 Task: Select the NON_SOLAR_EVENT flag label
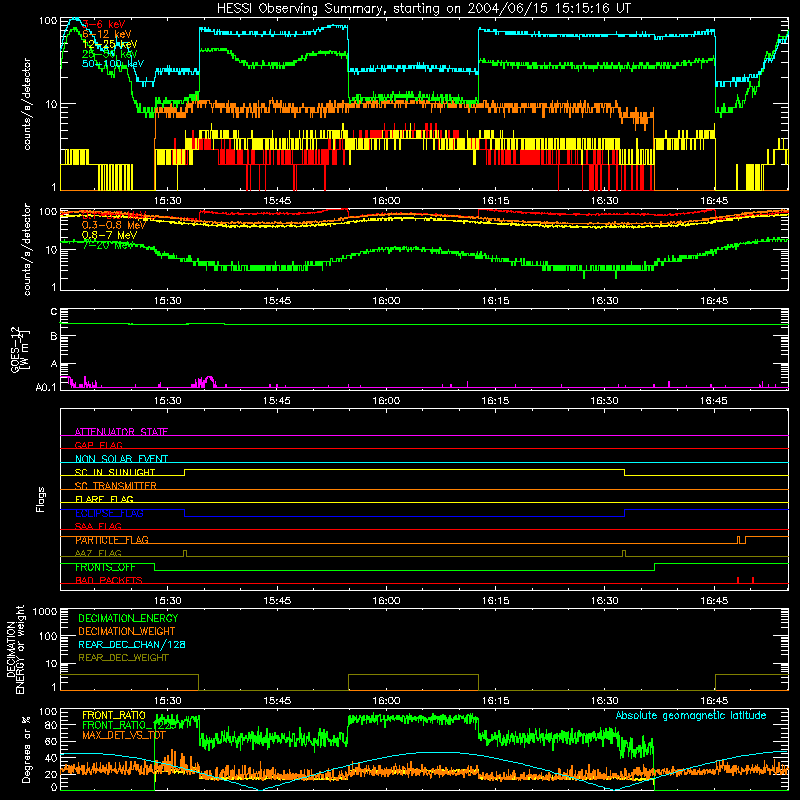tap(121, 459)
